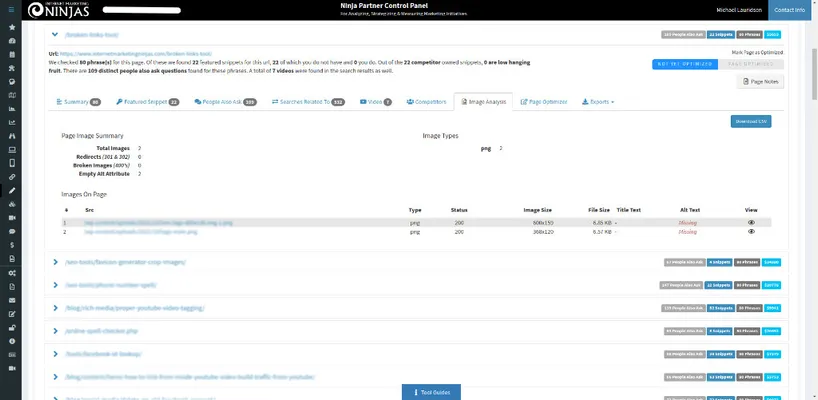Set the page as Not Yet Optimized
This screenshot has width=818, height=400.
click(684, 63)
